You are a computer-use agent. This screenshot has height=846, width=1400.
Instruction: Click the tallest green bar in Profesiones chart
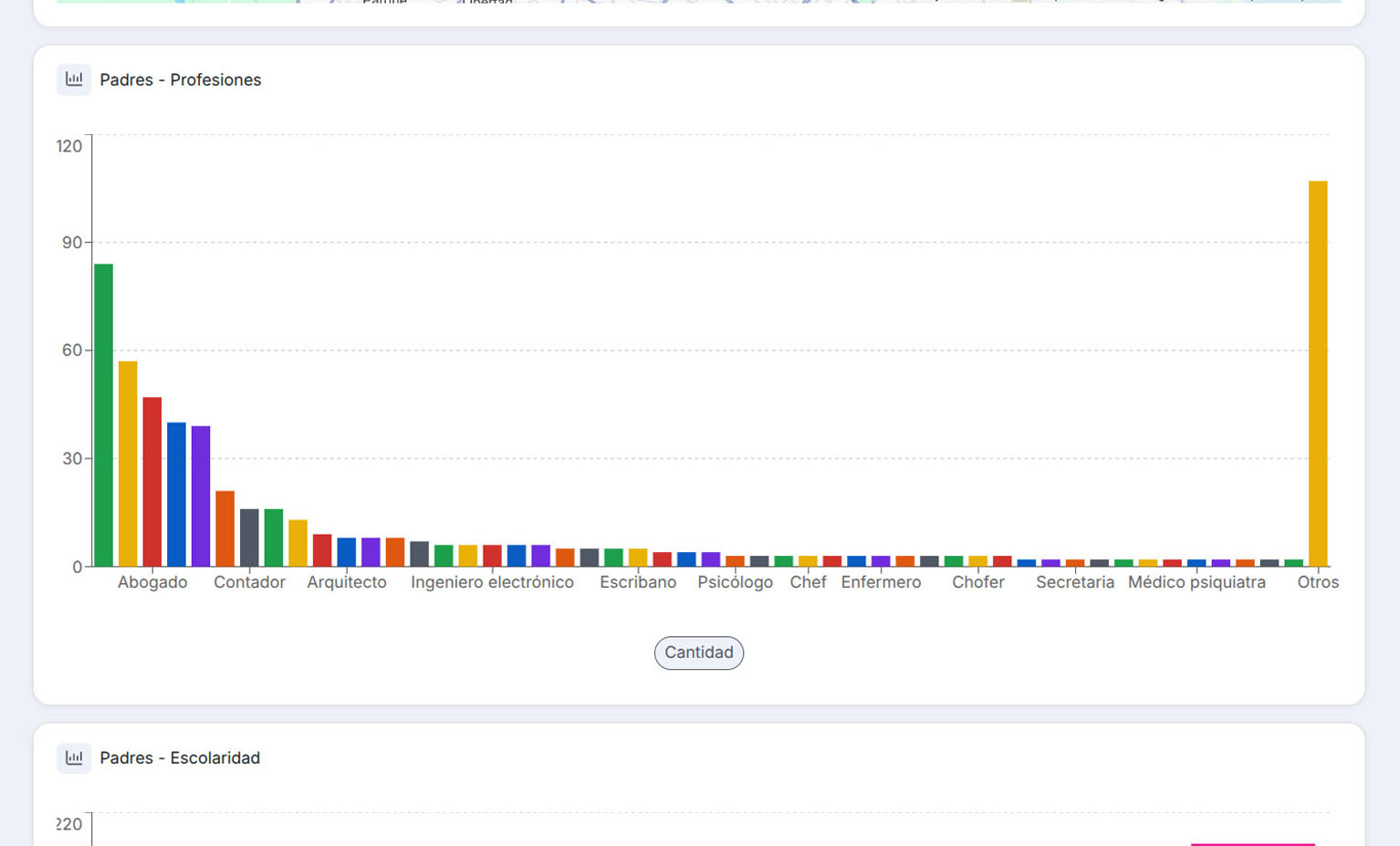(104, 415)
